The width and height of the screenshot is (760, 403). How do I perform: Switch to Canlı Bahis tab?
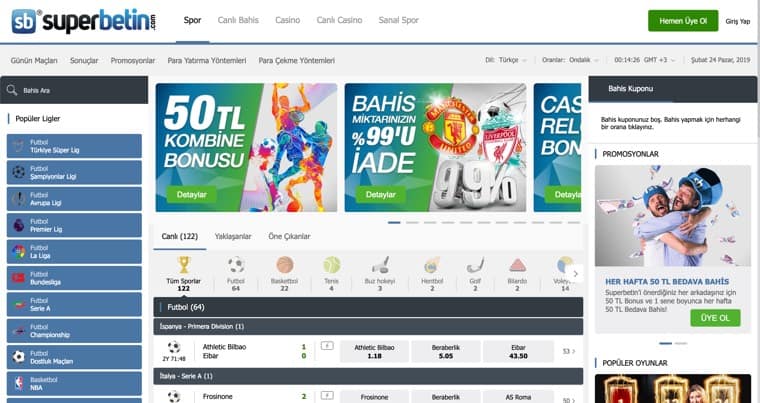pyautogui.click(x=238, y=20)
